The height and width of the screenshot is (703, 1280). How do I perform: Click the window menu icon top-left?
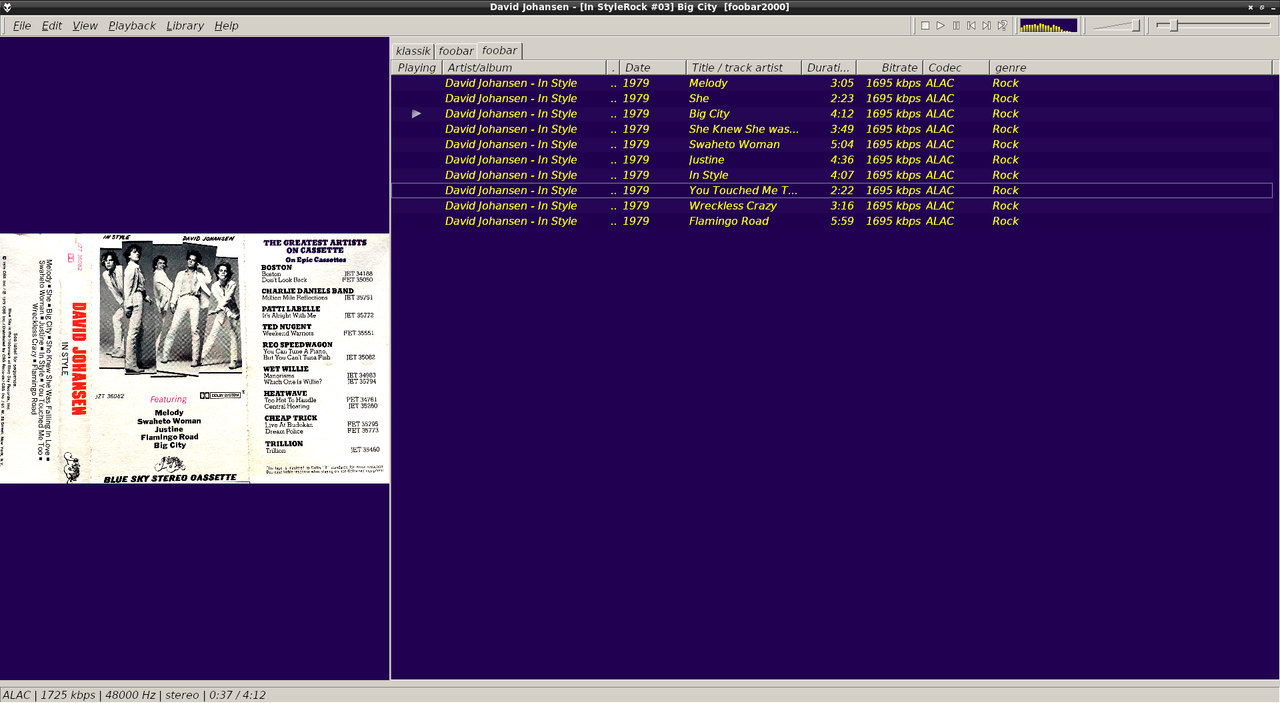[7, 7]
